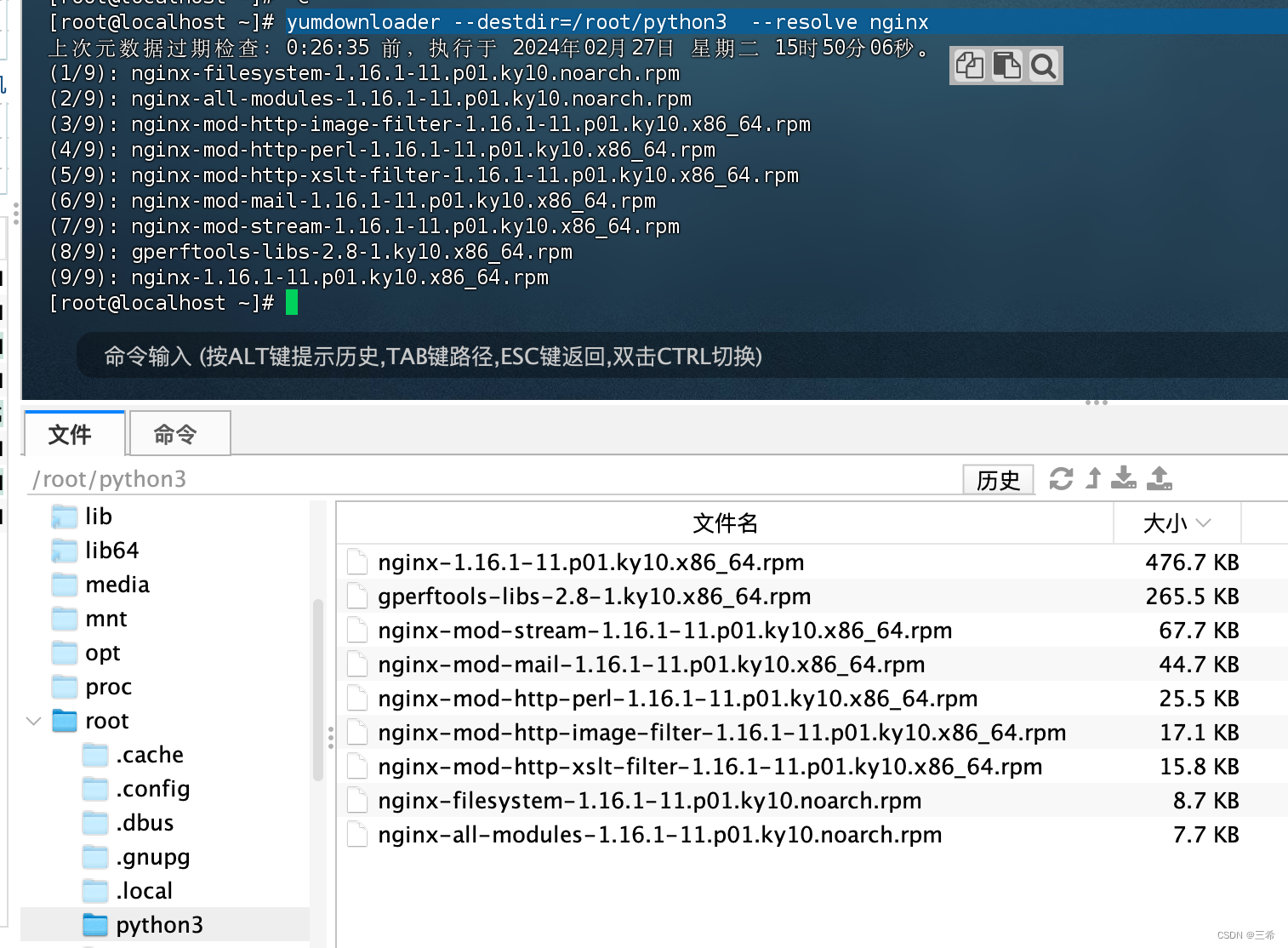This screenshot has width=1288, height=948.
Task: Open search using the magnifier icon
Action: pyautogui.click(x=1044, y=66)
